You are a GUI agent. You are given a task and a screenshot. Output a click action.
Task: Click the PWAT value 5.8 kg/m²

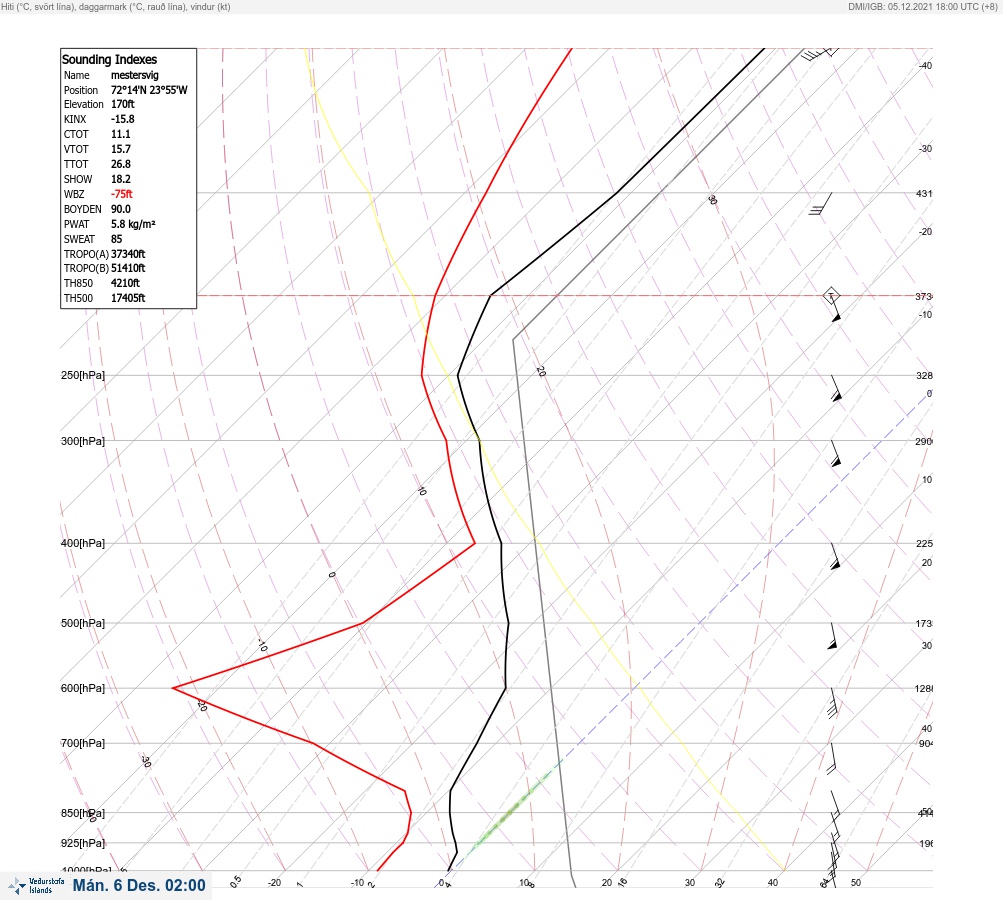(133, 224)
